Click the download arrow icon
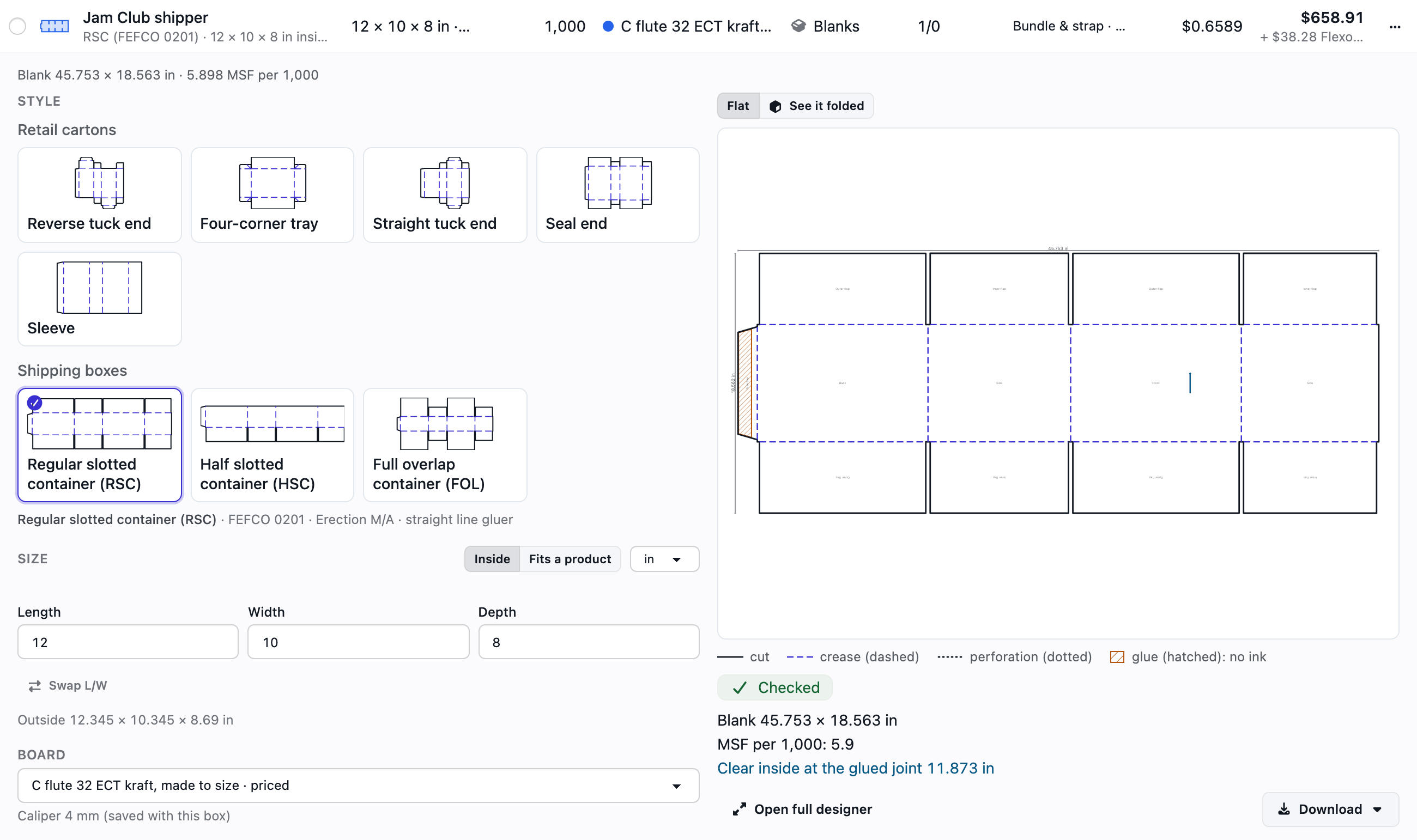Viewport: 1417px width, 840px height. coord(1284,809)
